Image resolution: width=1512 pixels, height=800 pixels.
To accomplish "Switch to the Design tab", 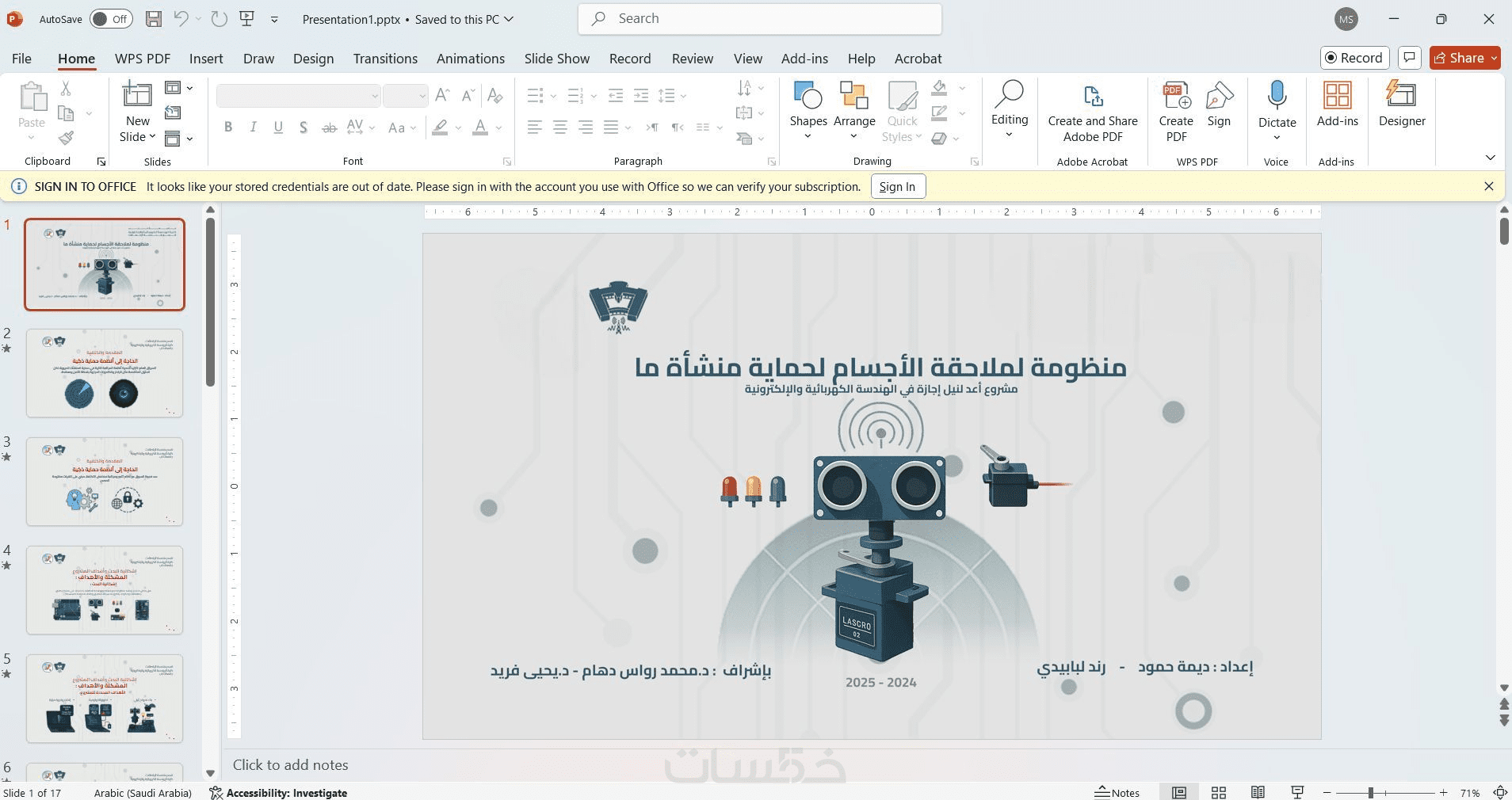I will [313, 59].
